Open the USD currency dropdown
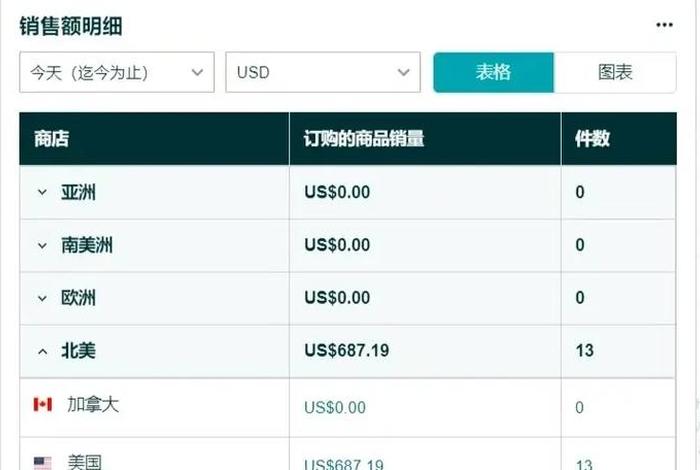The image size is (700, 470). click(323, 72)
